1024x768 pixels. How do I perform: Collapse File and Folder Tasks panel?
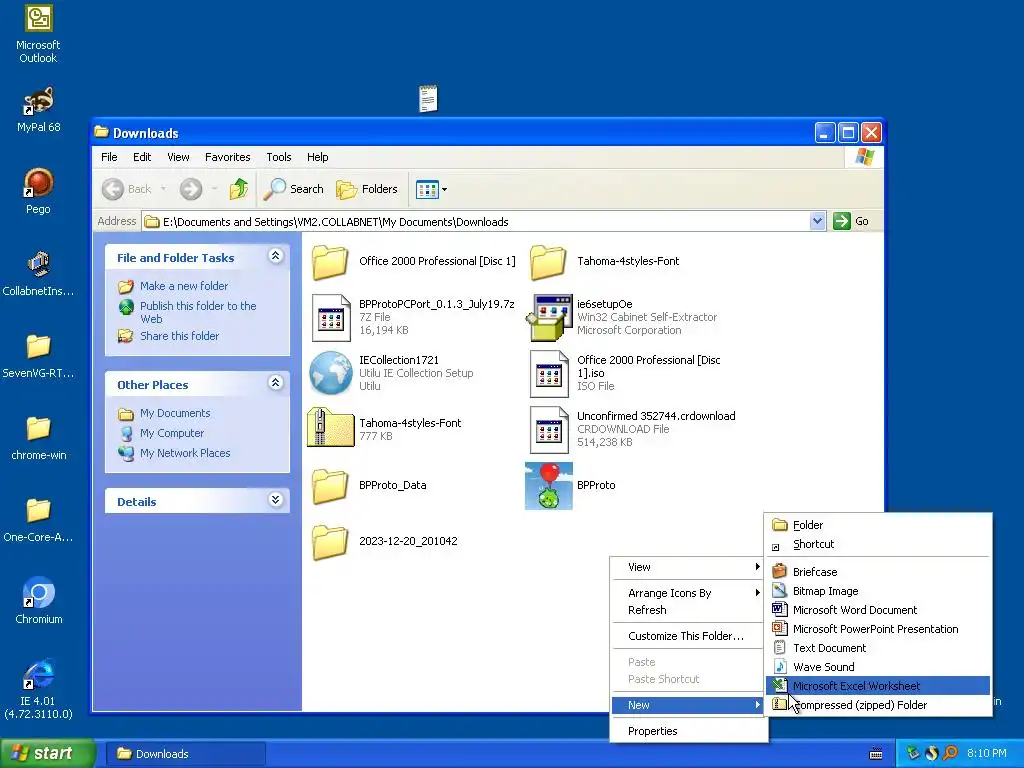pyautogui.click(x=276, y=256)
